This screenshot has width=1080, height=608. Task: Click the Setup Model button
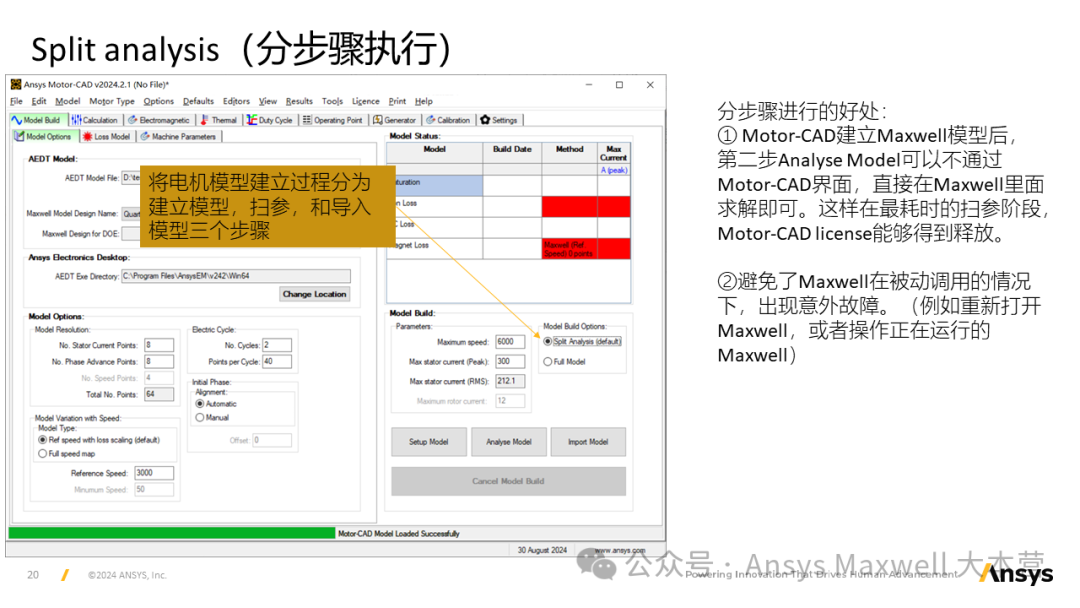pos(428,442)
